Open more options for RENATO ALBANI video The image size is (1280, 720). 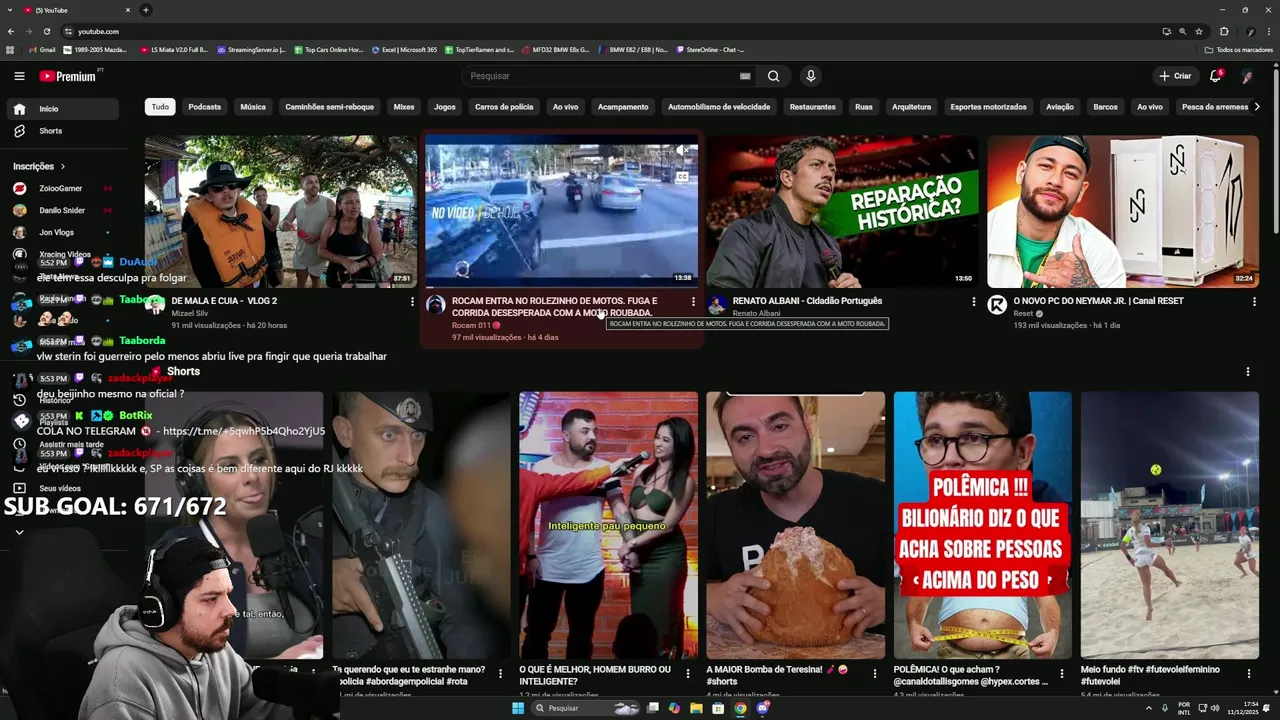[x=974, y=301]
